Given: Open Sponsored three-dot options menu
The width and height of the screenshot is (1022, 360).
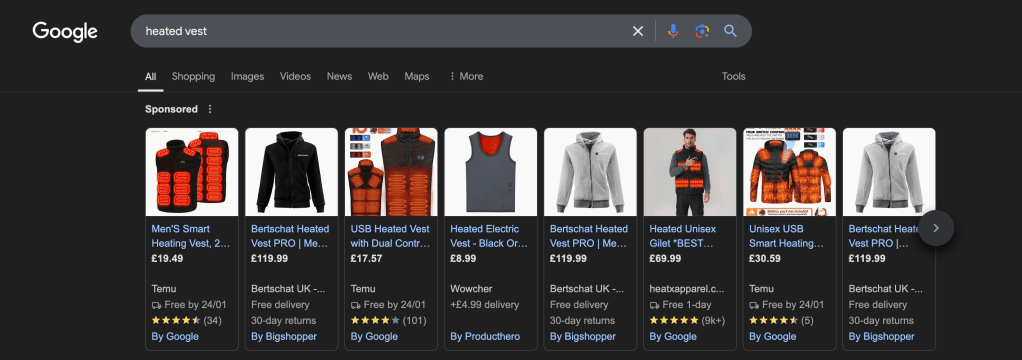Looking at the screenshot, I should click(210, 109).
